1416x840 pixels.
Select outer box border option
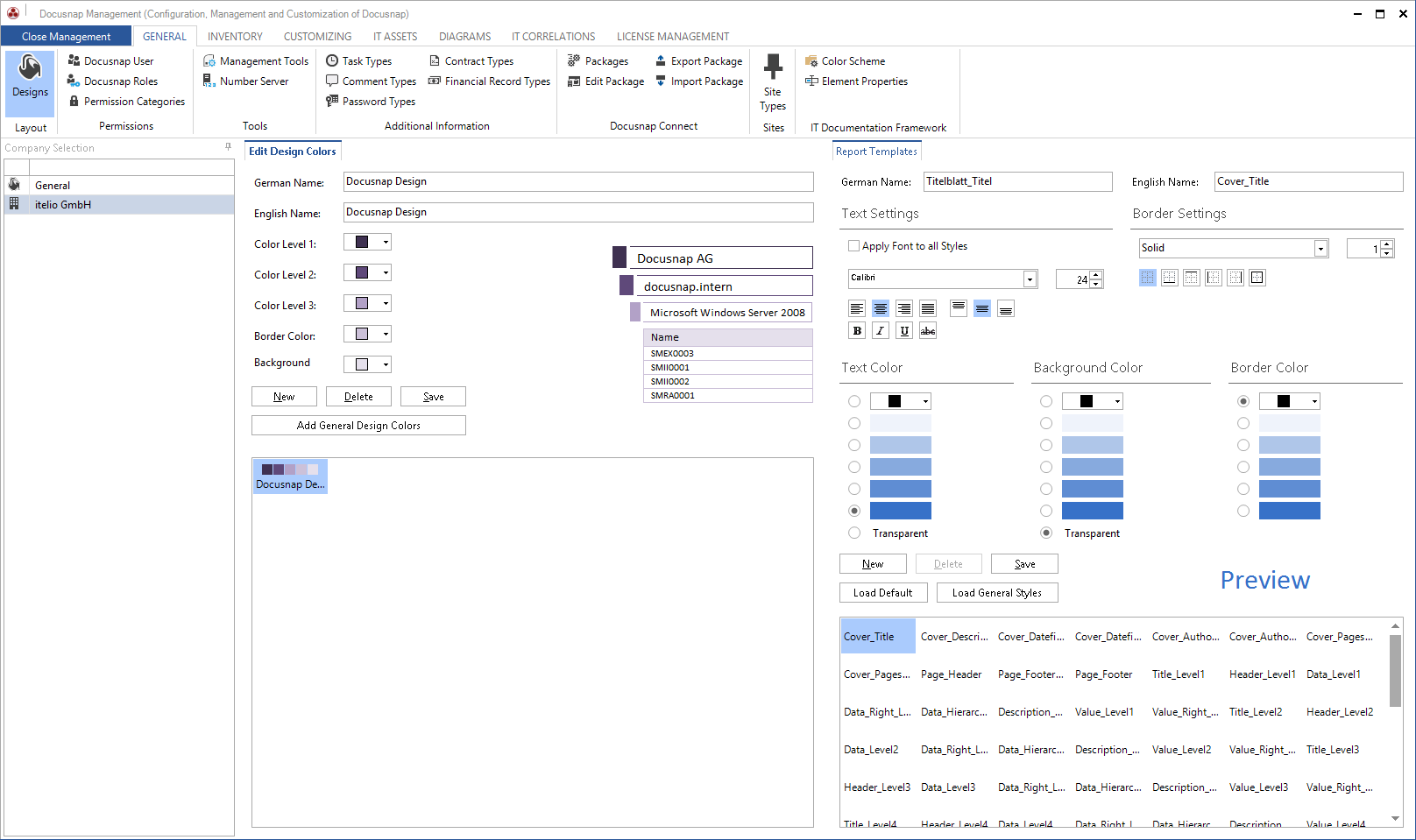(x=1257, y=278)
